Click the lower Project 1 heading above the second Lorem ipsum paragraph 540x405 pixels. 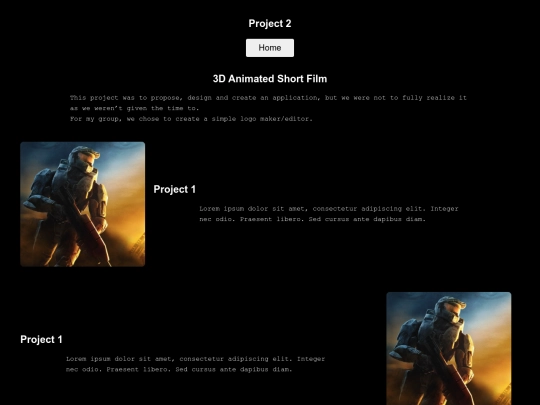[41, 339]
